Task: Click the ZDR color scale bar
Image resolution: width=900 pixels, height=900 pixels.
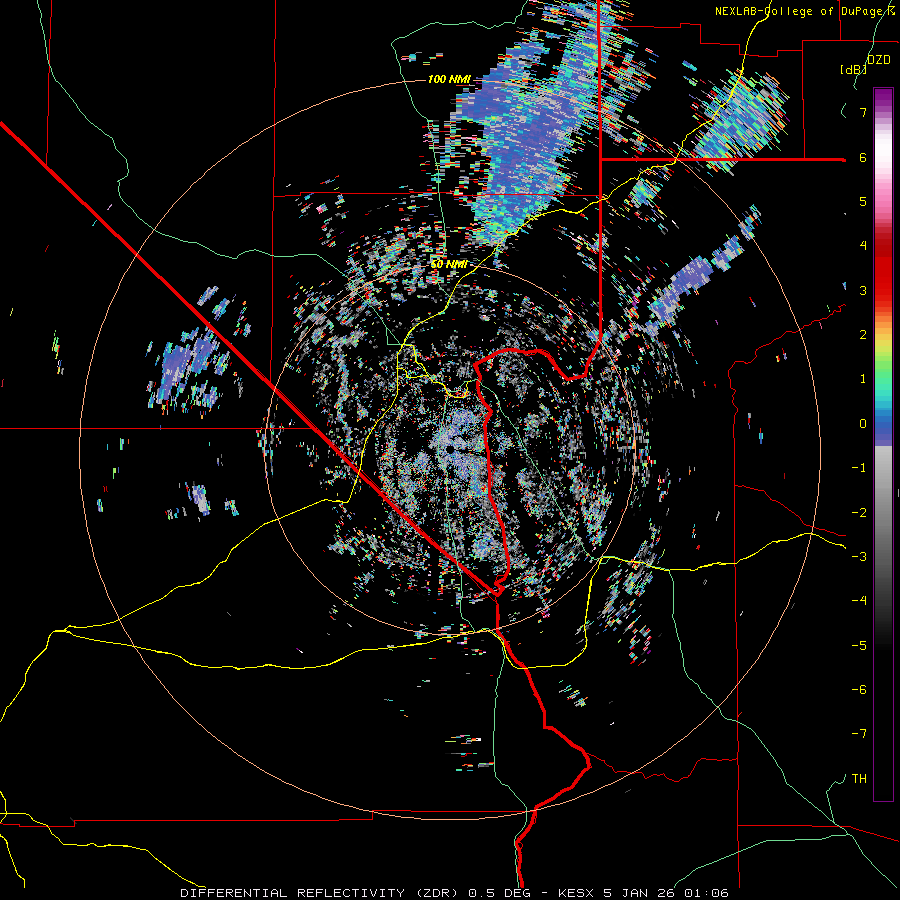Action: pyautogui.click(x=883, y=444)
